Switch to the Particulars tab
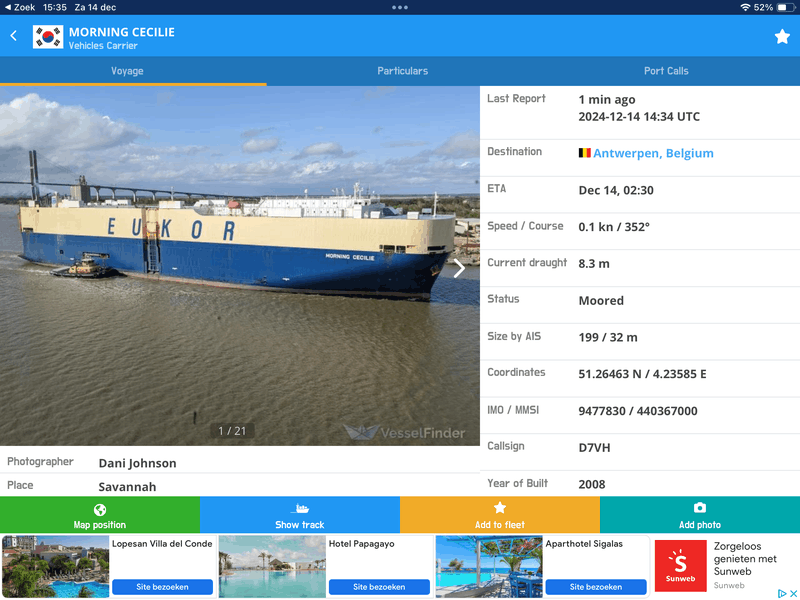Viewport: 800px width, 600px height. pos(403,71)
